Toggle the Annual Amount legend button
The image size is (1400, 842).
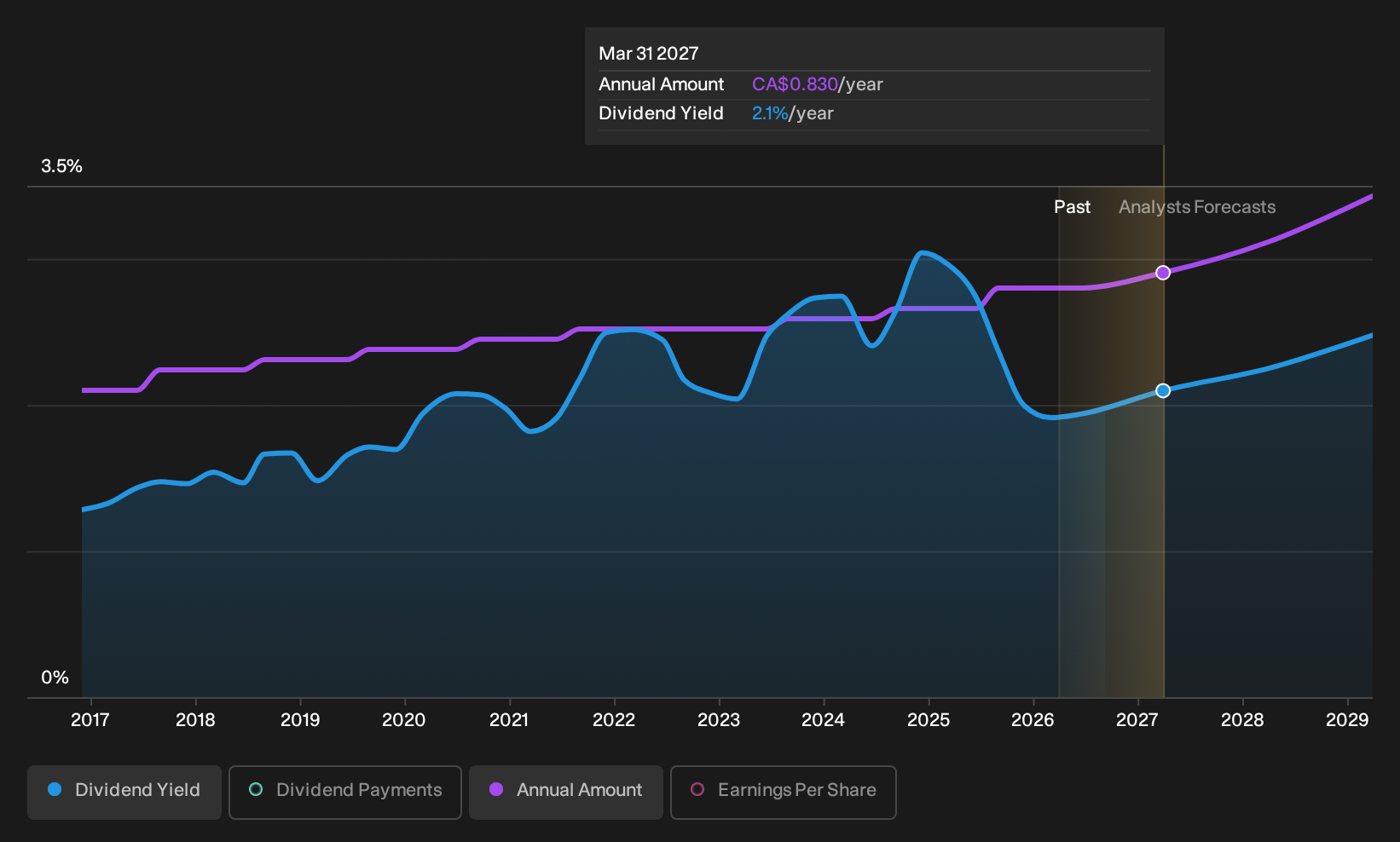pos(566,792)
